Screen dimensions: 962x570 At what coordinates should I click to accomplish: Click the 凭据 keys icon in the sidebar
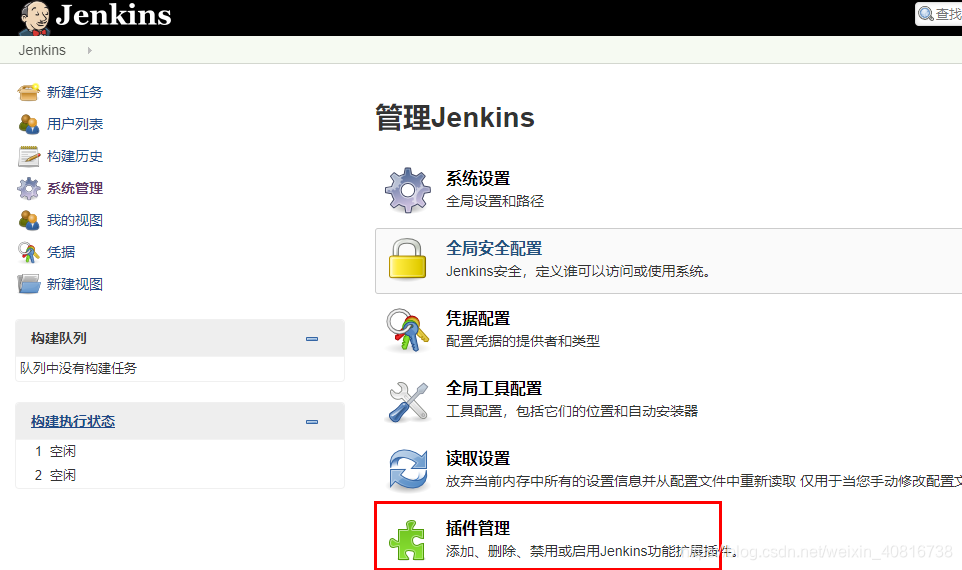tap(28, 252)
